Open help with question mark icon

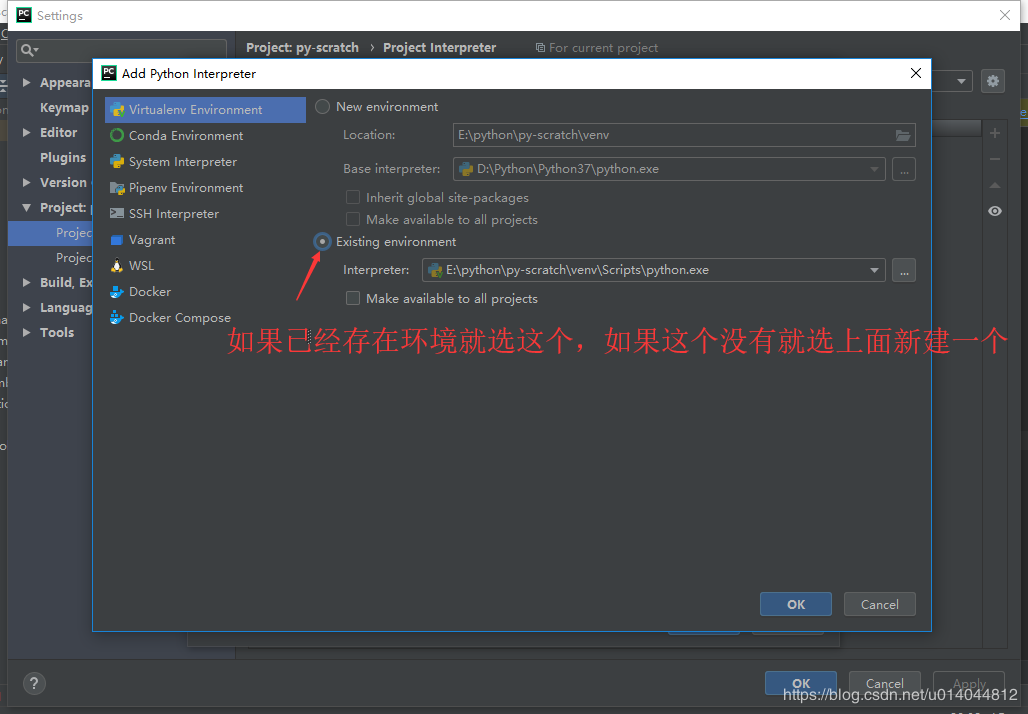(x=34, y=684)
